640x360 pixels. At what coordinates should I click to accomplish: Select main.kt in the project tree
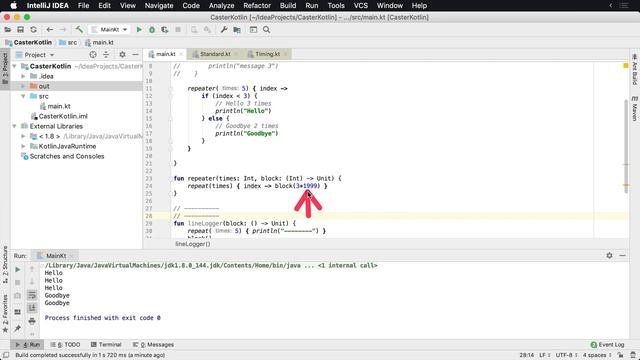[x=59, y=106]
